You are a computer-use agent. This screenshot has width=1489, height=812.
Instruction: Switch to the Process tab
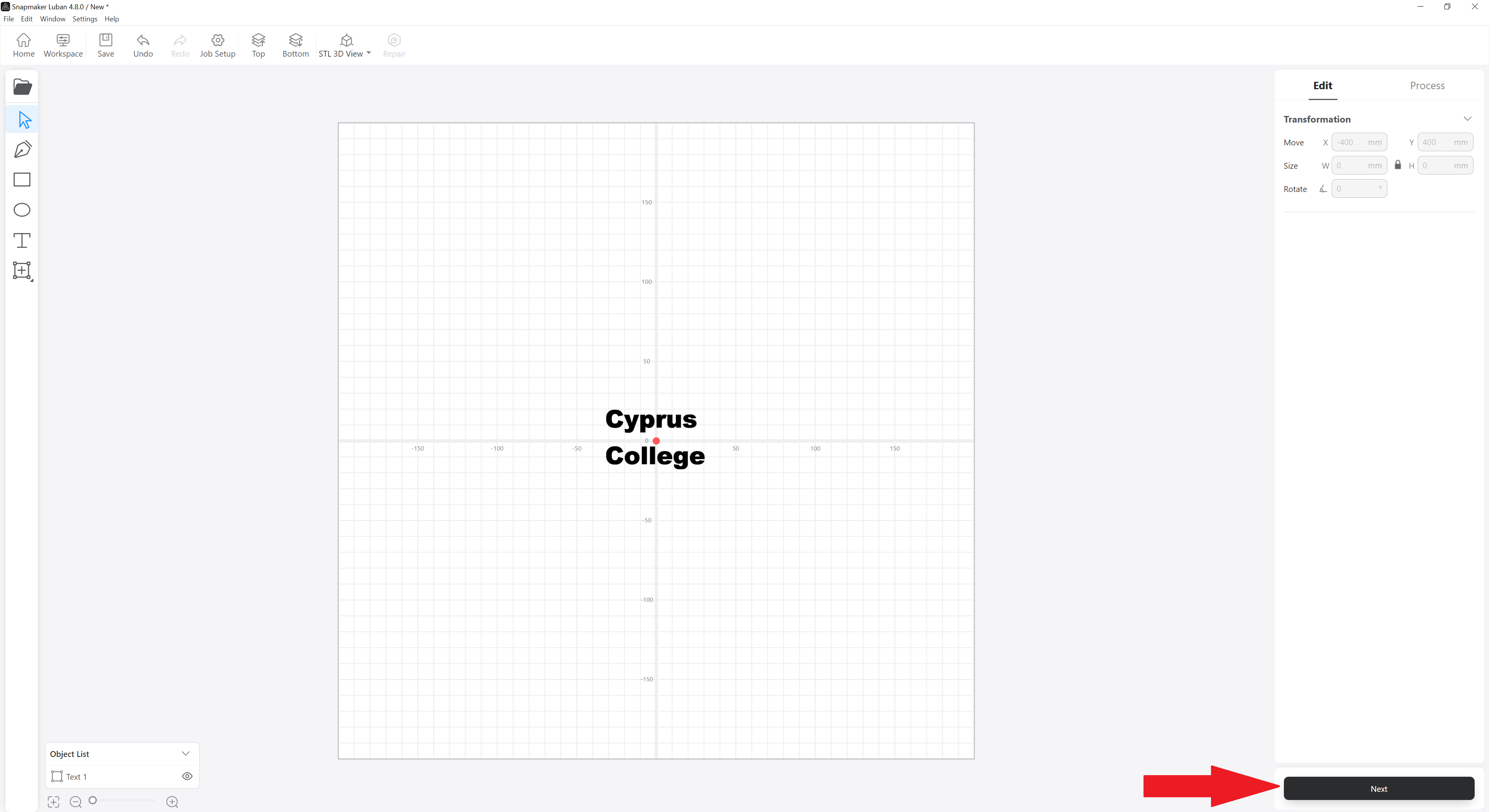(x=1427, y=86)
